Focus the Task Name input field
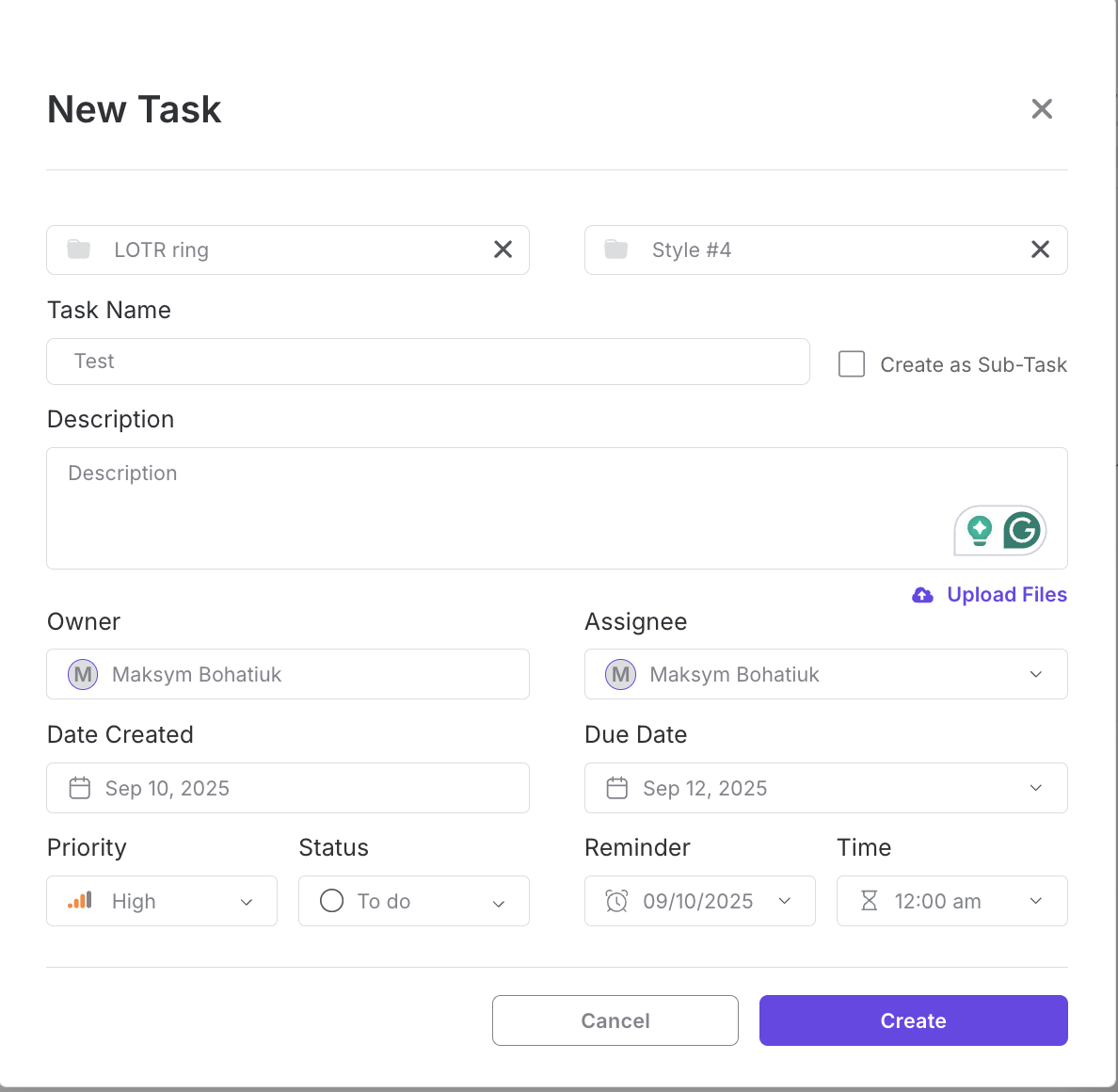 pyautogui.click(x=428, y=361)
